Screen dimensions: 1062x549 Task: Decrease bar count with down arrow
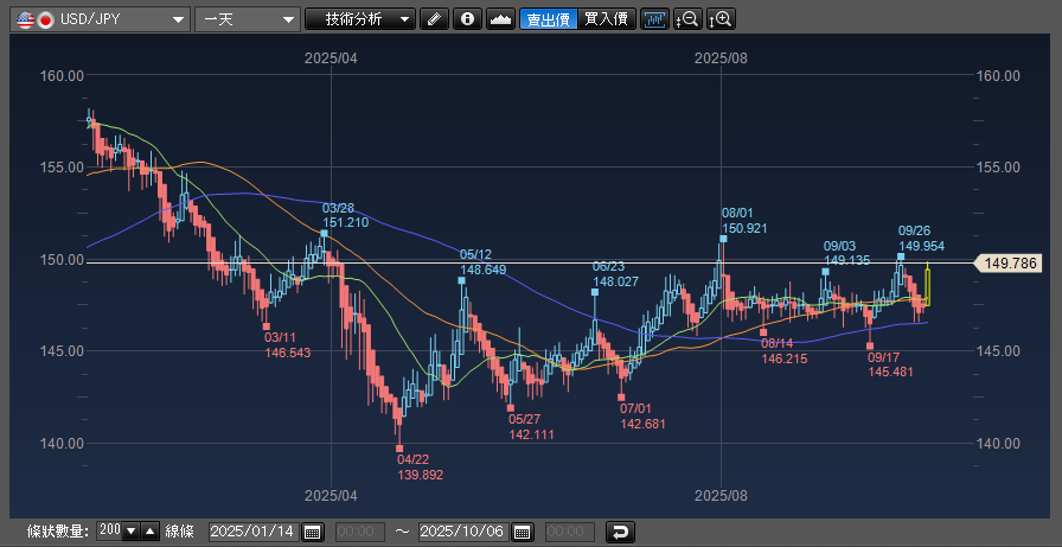(x=130, y=532)
